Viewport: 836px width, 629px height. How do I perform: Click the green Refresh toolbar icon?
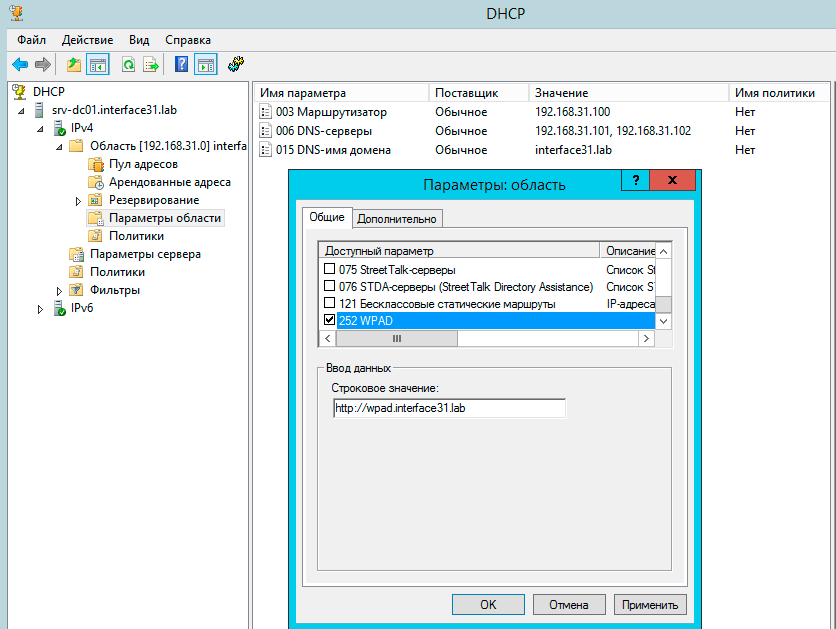point(128,65)
